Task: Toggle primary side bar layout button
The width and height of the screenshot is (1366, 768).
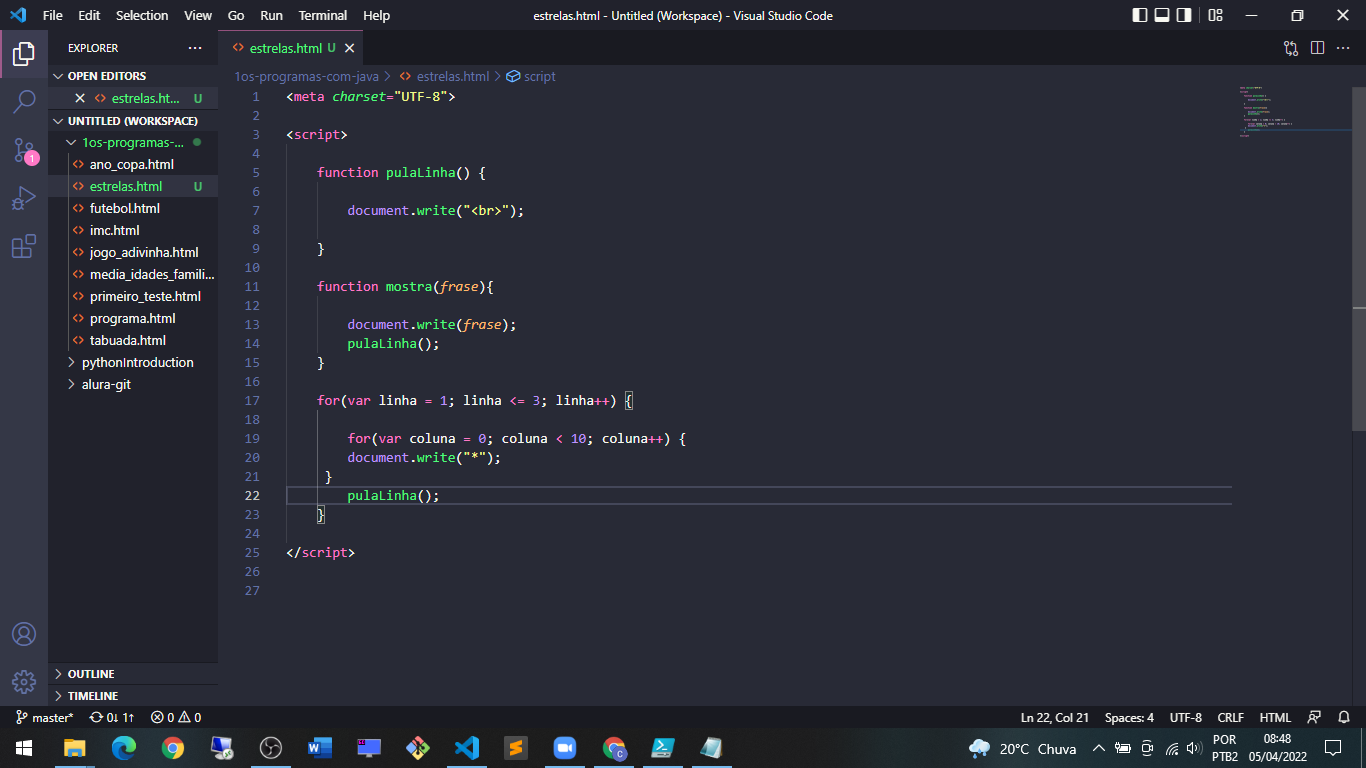Action: point(1140,15)
